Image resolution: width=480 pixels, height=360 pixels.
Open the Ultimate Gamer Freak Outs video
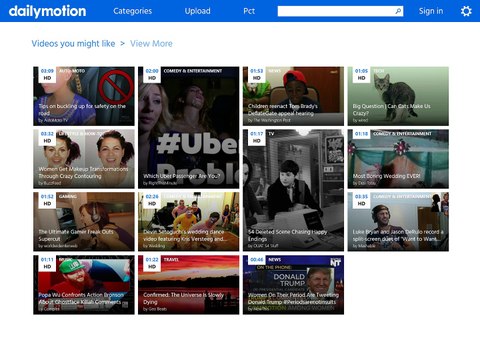pyautogui.click(x=84, y=222)
